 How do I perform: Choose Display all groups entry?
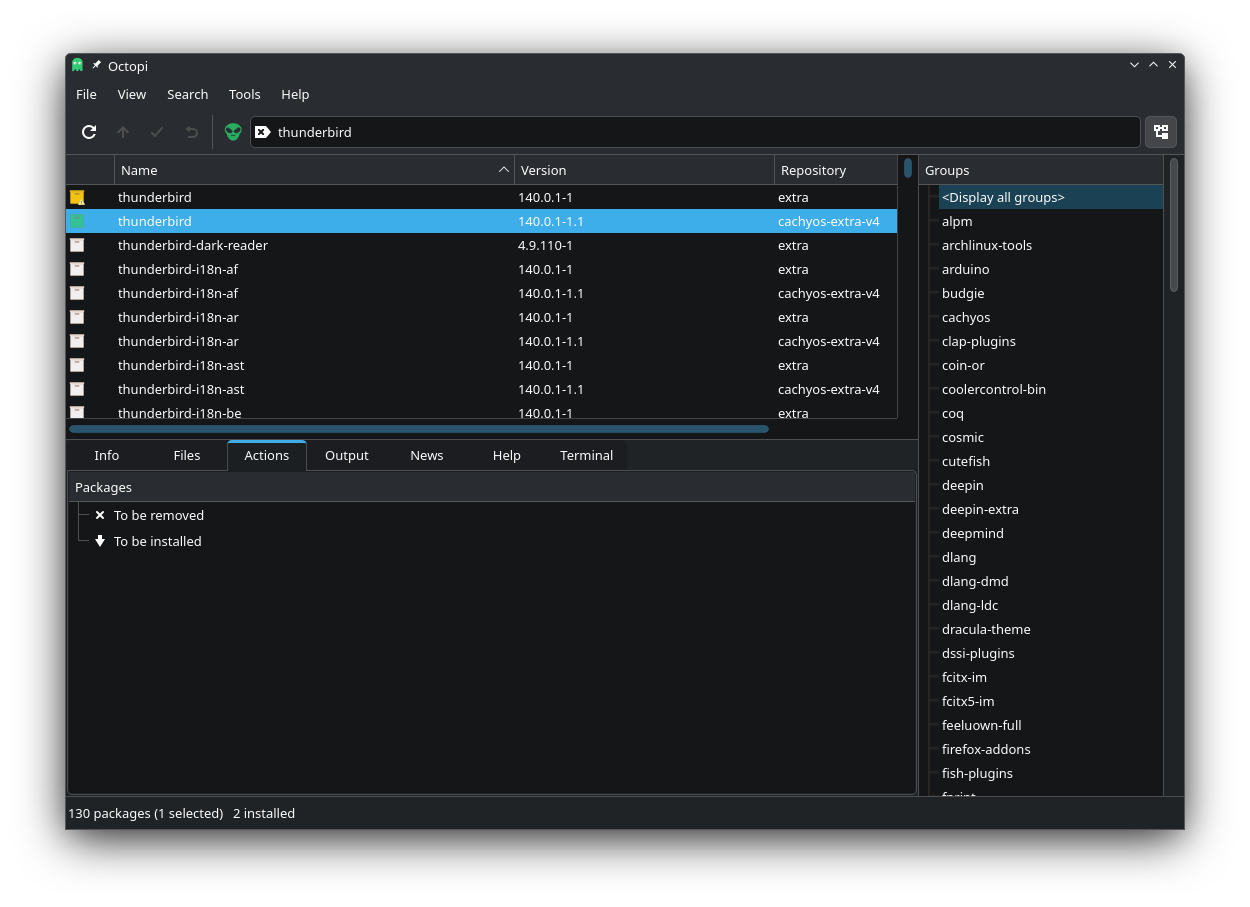click(x=1003, y=197)
